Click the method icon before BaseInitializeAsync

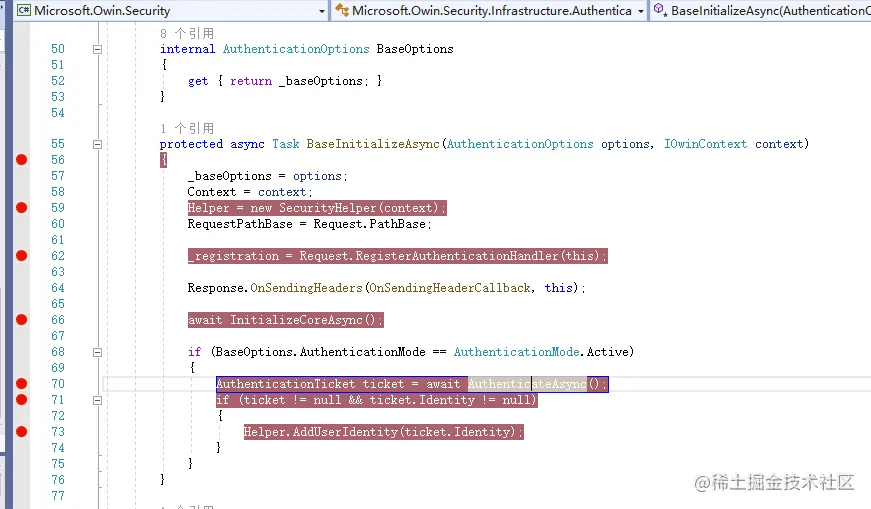660,9
